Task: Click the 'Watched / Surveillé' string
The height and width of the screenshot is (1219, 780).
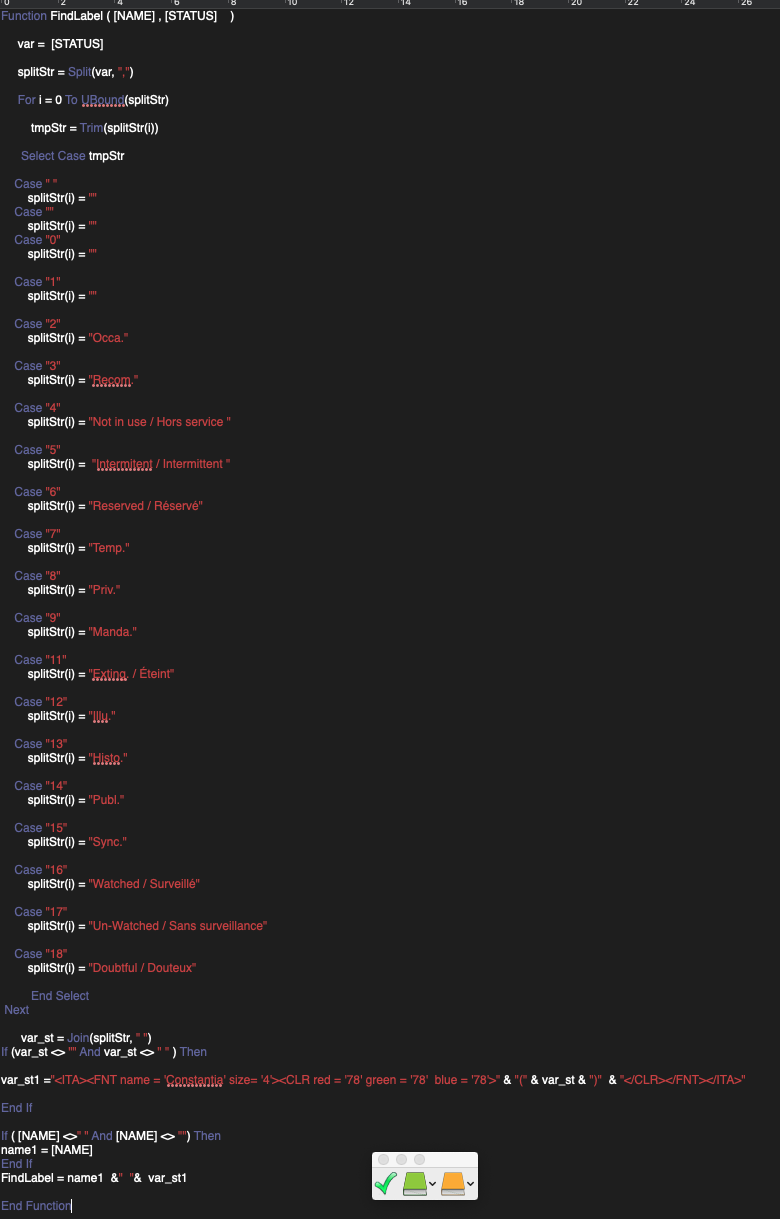Action: [x=145, y=884]
